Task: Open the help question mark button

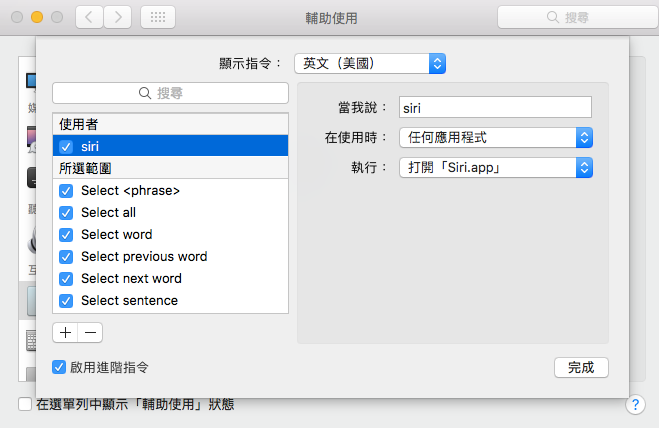Action: [x=635, y=405]
